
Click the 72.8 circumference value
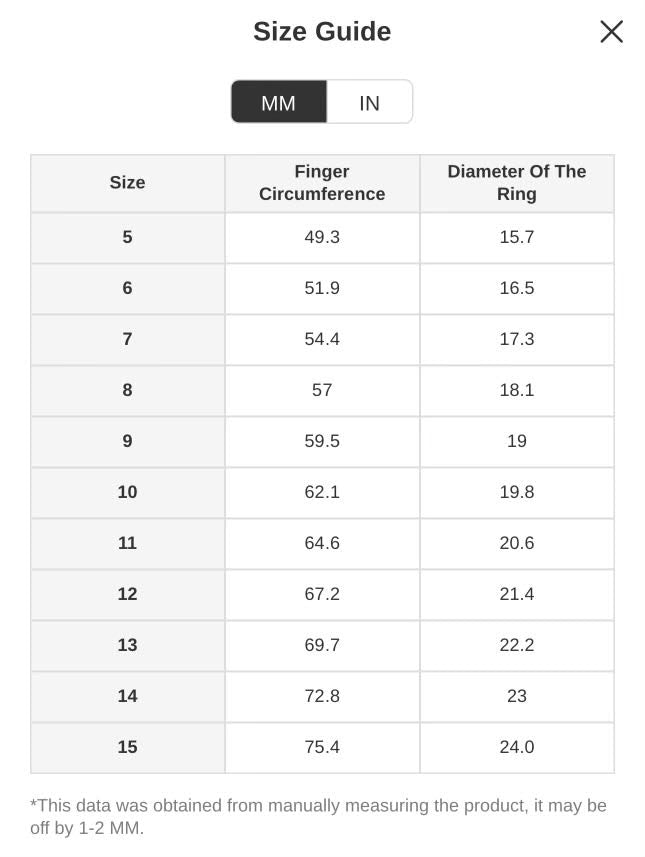pos(322,697)
